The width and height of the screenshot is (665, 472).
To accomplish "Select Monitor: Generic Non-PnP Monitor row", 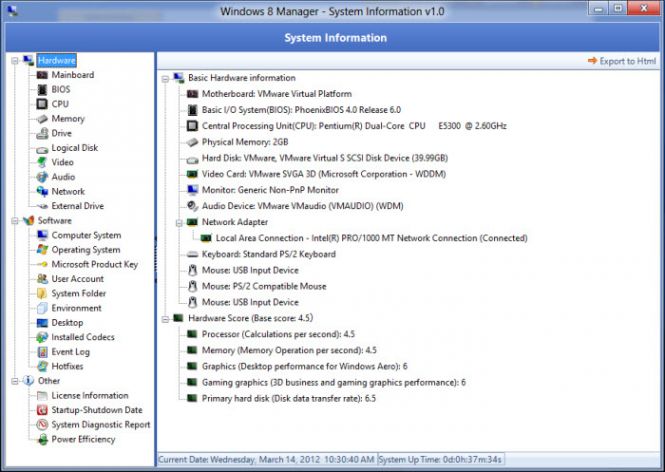I will (270, 190).
